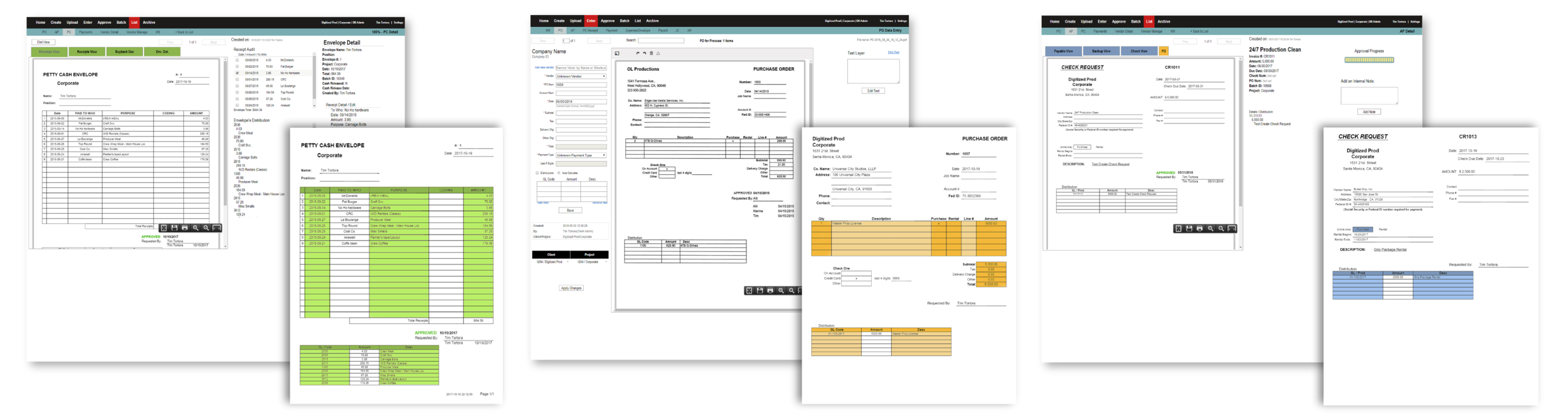Click the trash icon above purchase order document
Screen dimensions: 1568x418
[651, 53]
